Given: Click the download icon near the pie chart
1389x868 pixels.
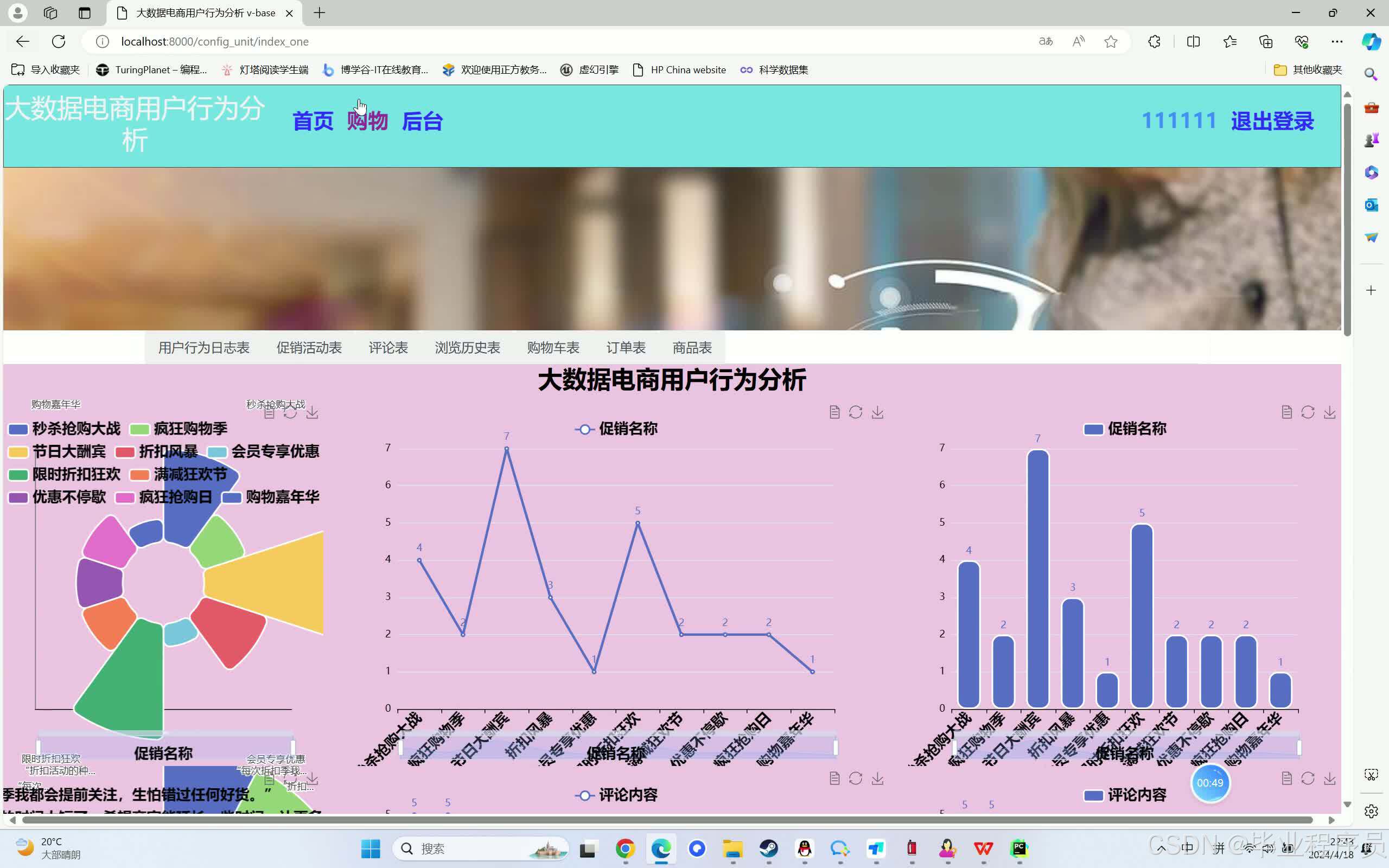Looking at the screenshot, I should click(x=313, y=412).
